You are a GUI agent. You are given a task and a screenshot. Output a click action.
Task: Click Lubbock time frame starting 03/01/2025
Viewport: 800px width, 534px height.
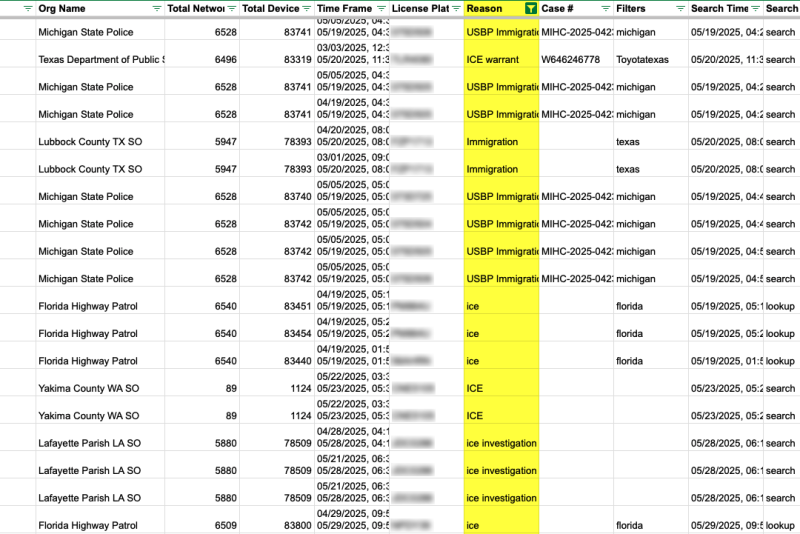(x=353, y=163)
